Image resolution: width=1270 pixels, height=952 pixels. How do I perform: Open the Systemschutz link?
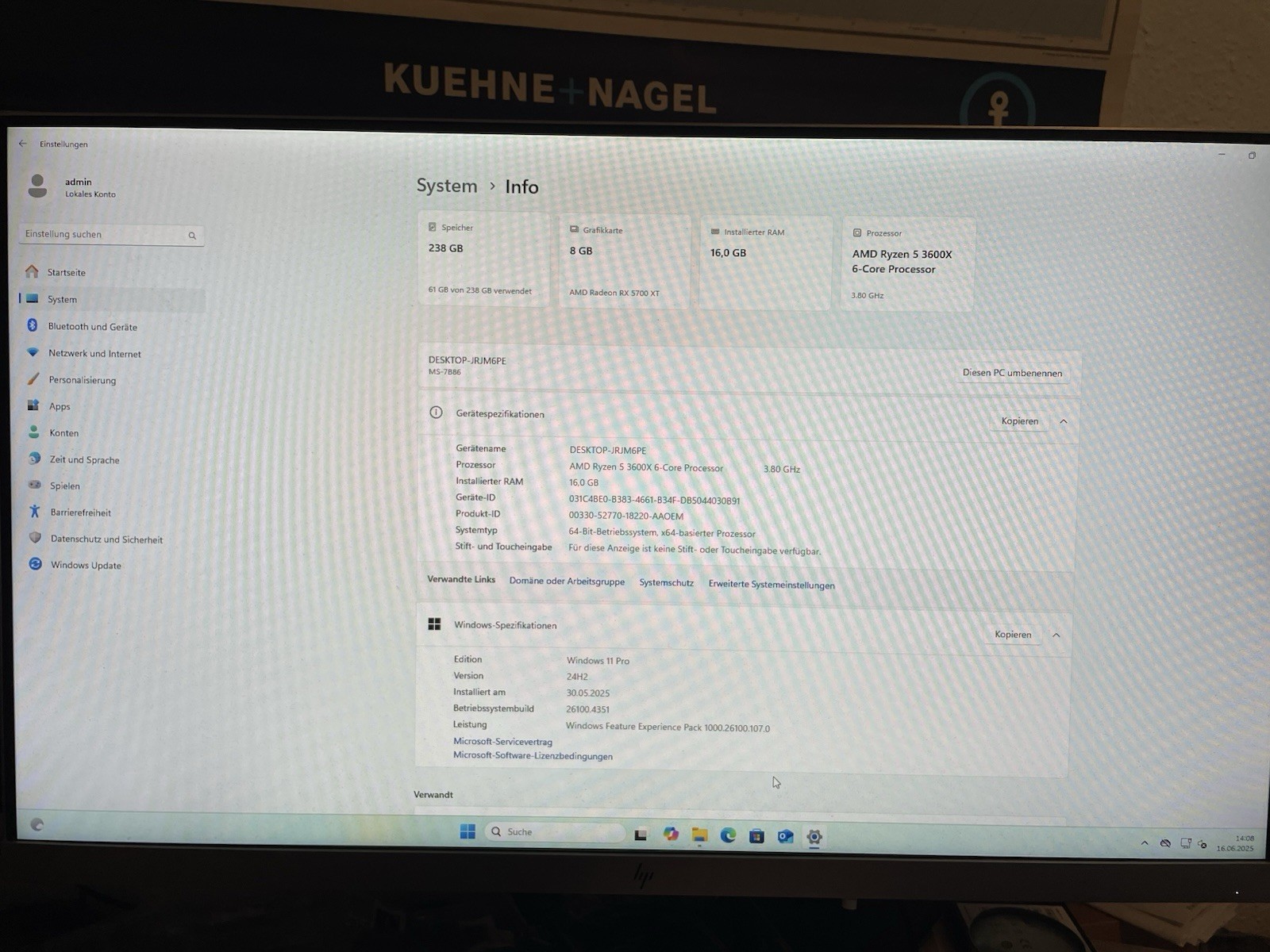tap(666, 582)
